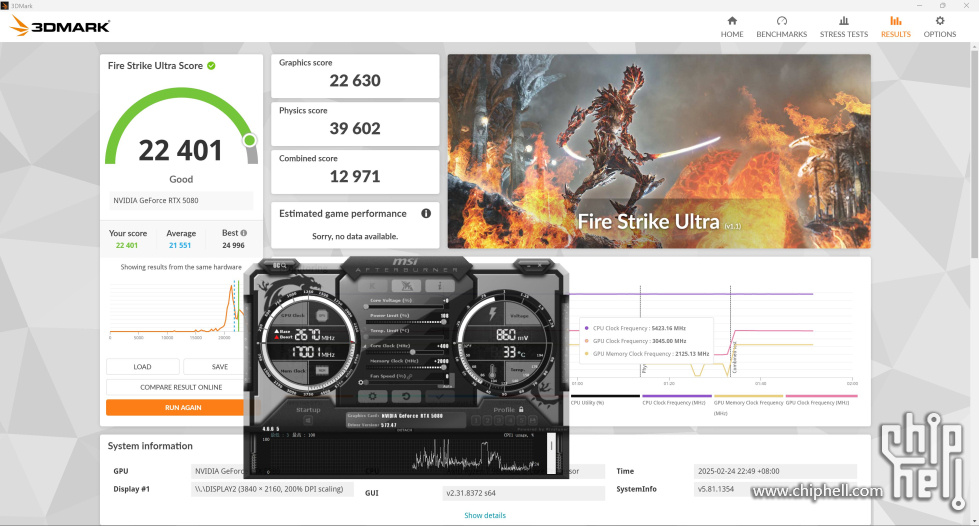Click the Display #1 value field

[272, 489]
